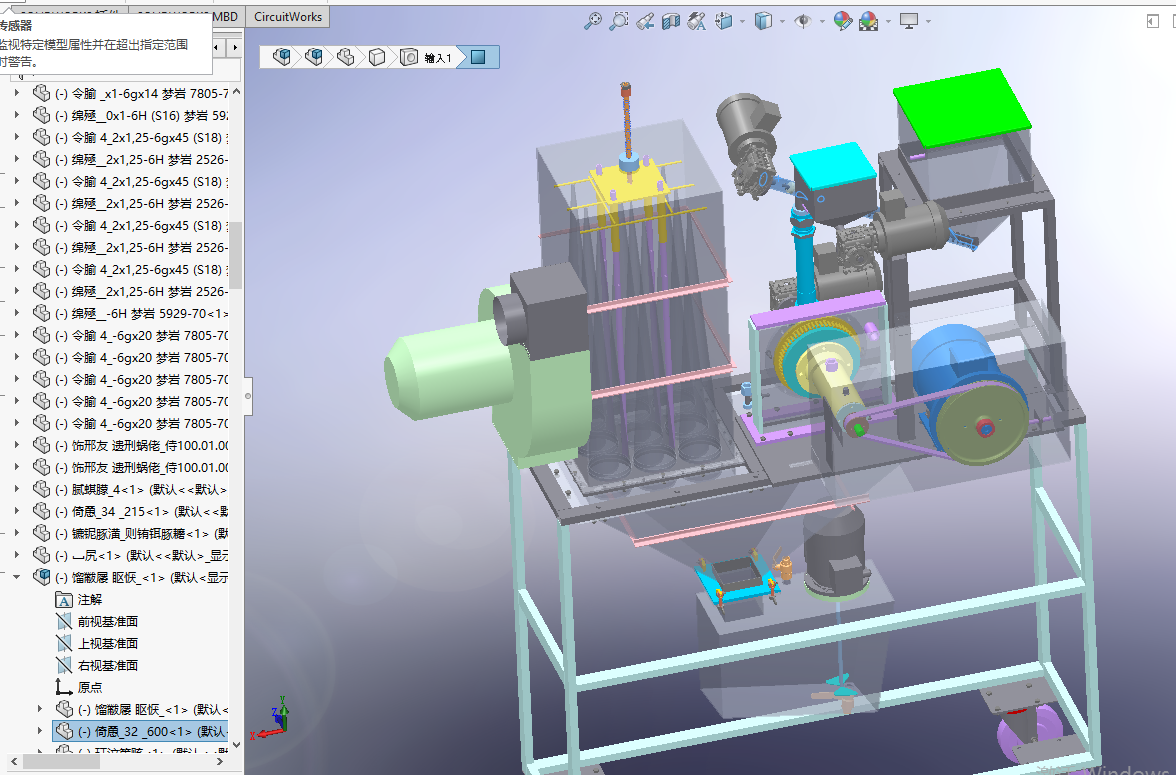
Task: Click the origin icon beside 原点
Action: click(64, 686)
